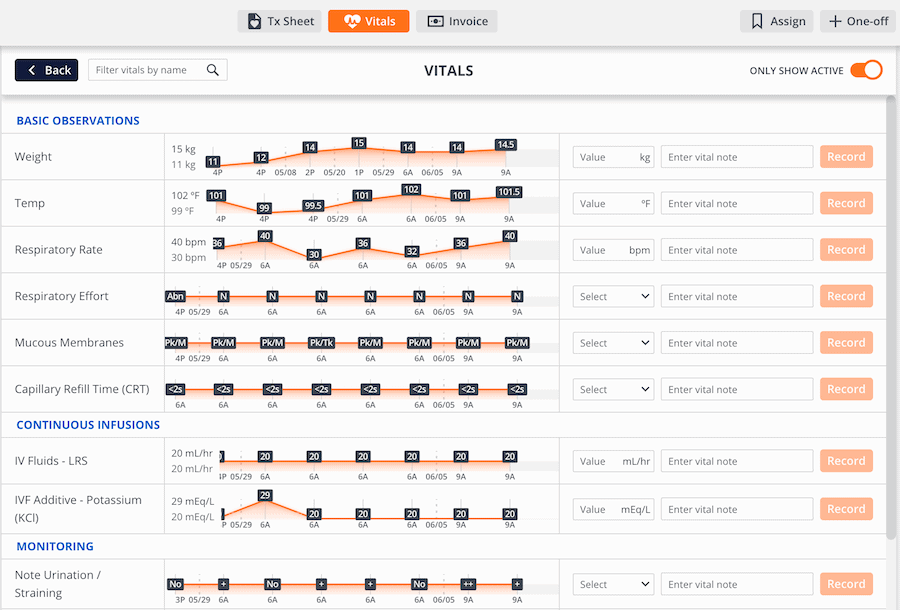
Task: Click the Invoice money icon
Action: 435,21
